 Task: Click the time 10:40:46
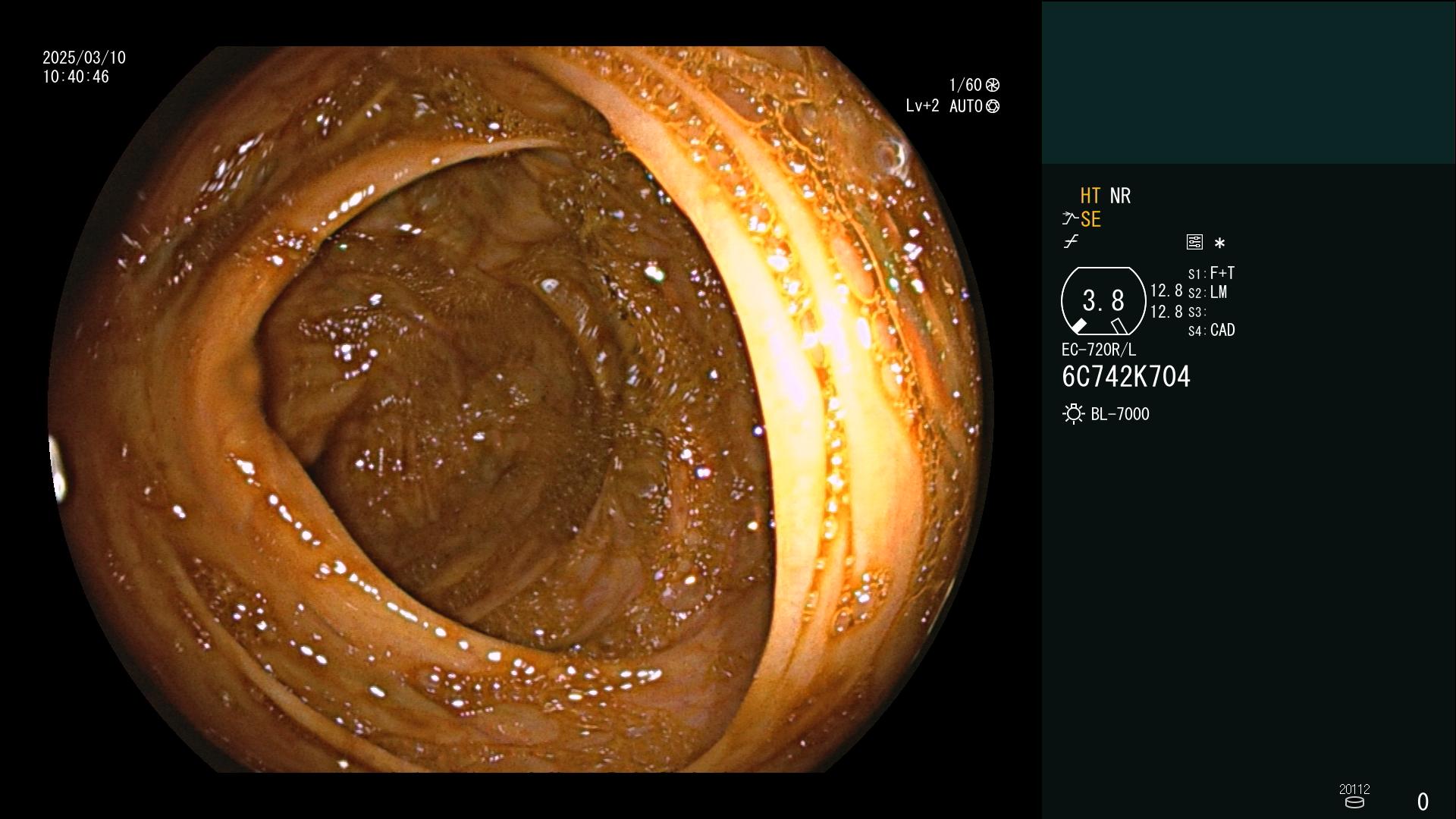tap(76, 77)
